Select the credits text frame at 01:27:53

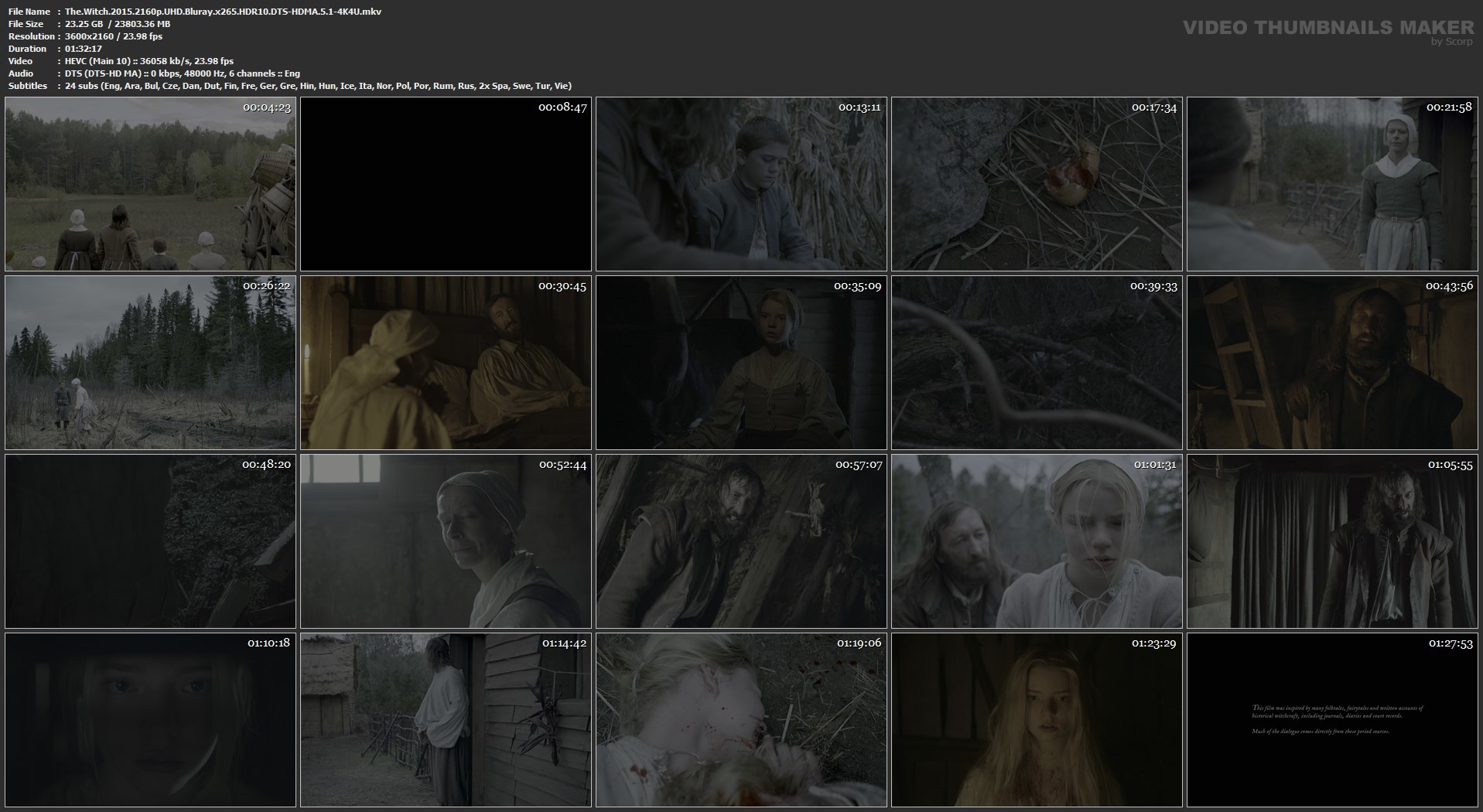coord(1332,720)
